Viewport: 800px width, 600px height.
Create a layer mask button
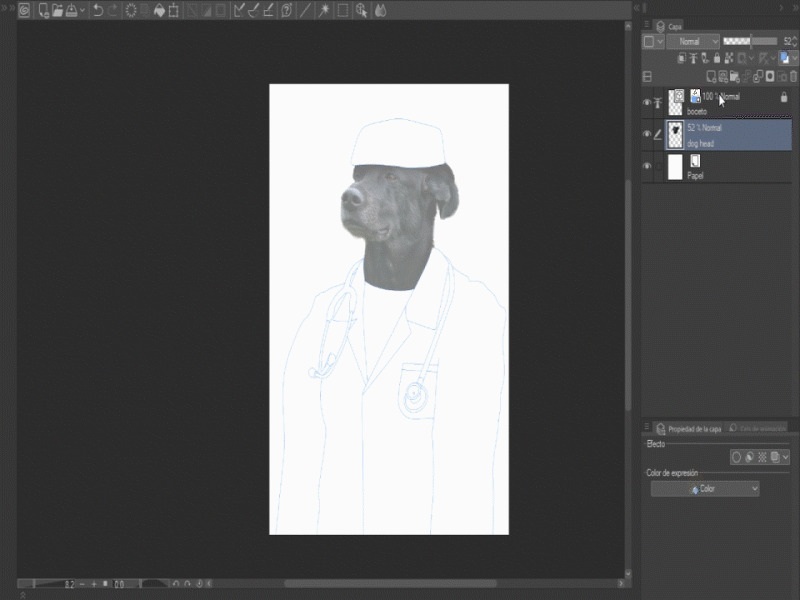click(770, 77)
